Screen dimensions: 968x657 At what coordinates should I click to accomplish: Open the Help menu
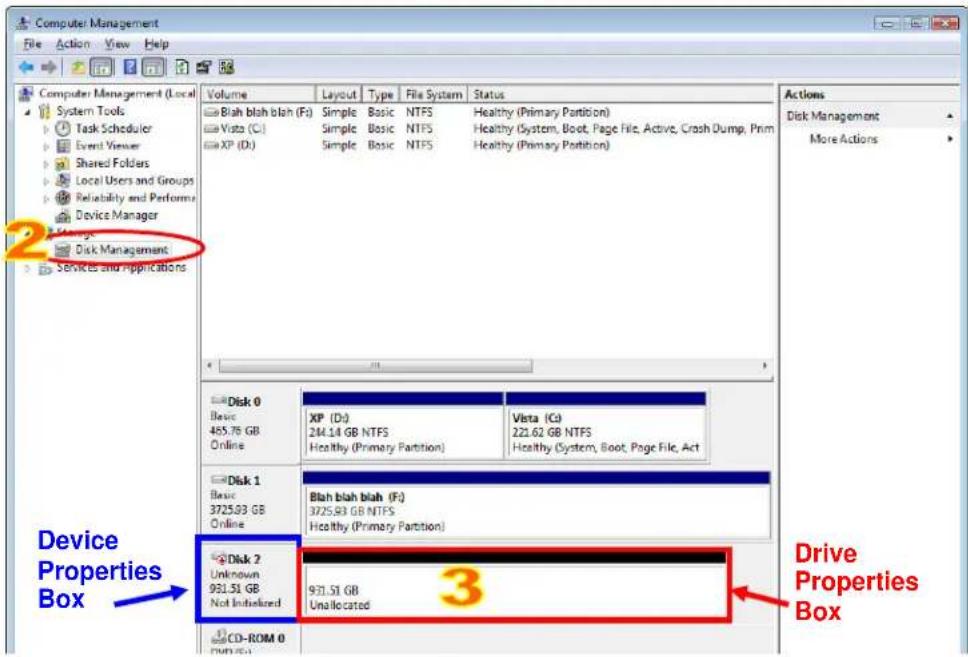157,44
